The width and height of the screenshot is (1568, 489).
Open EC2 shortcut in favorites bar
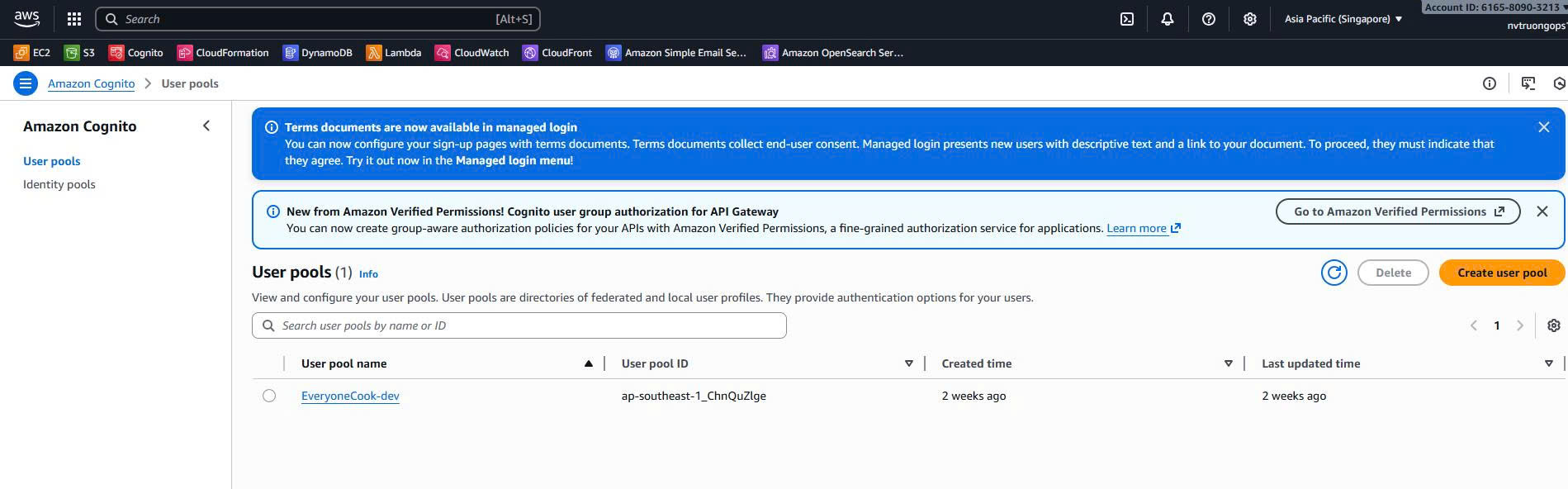[32, 53]
